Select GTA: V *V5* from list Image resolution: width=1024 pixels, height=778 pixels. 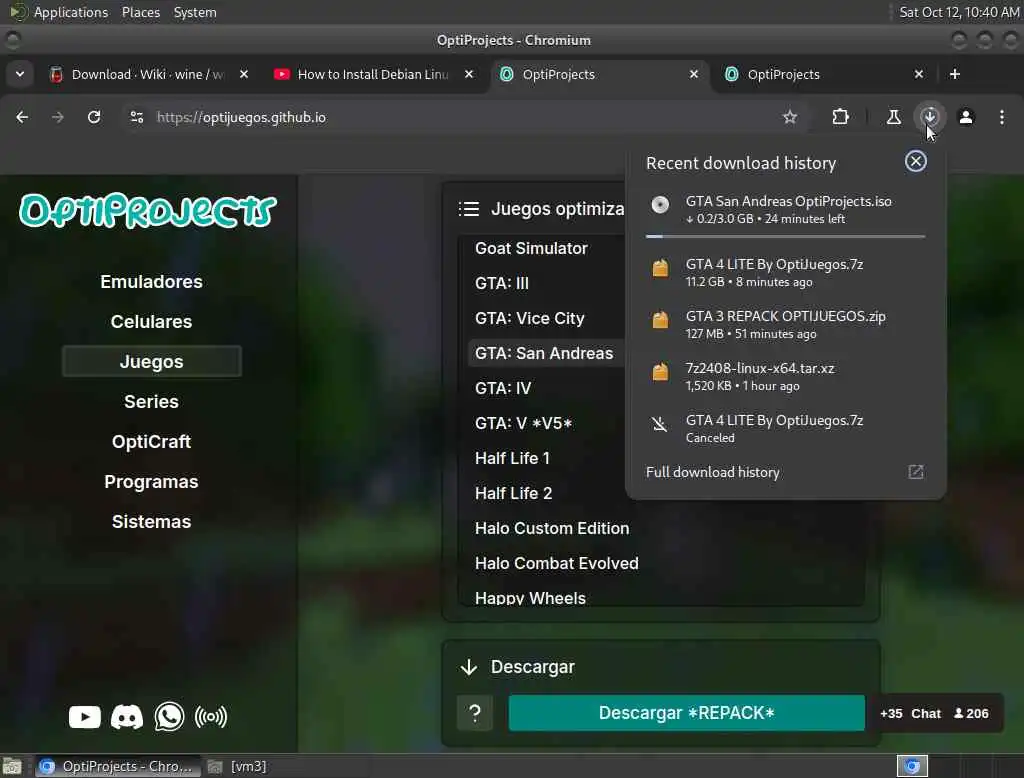pyautogui.click(x=524, y=423)
